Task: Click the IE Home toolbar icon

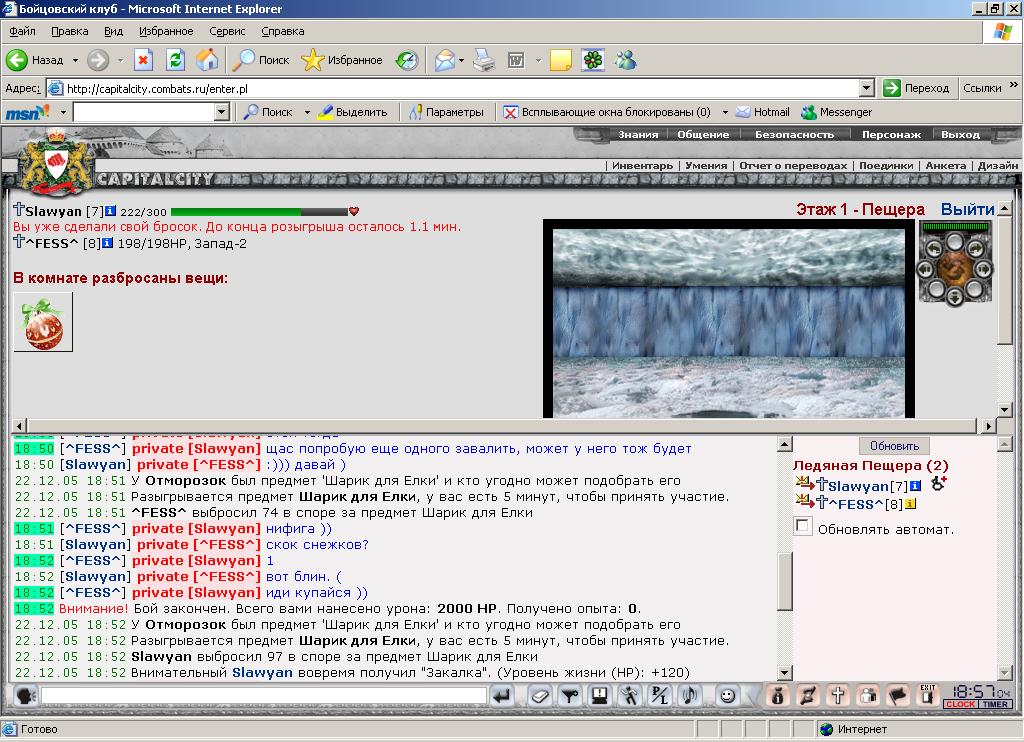Action: point(207,60)
